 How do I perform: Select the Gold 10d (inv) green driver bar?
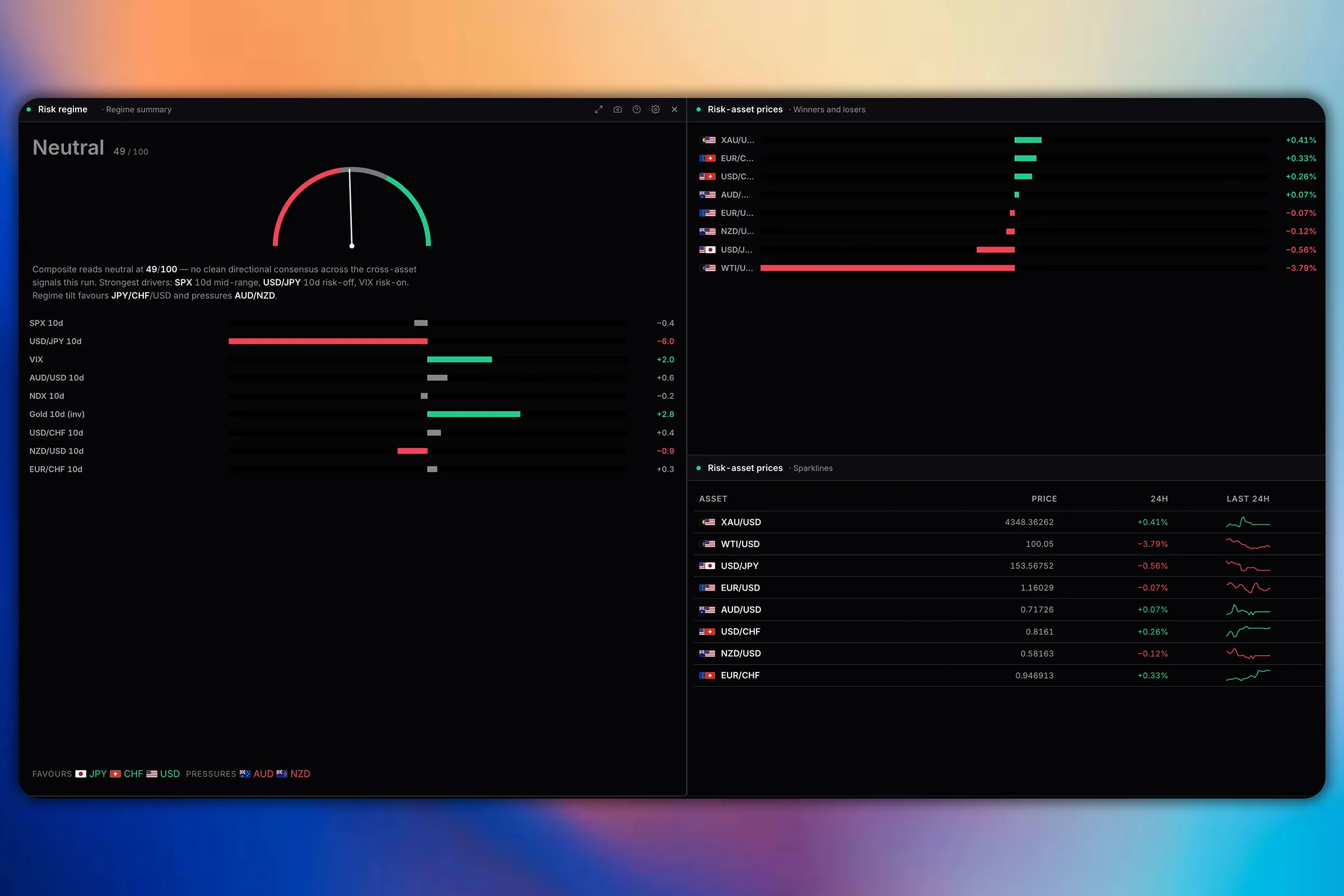(474, 414)
